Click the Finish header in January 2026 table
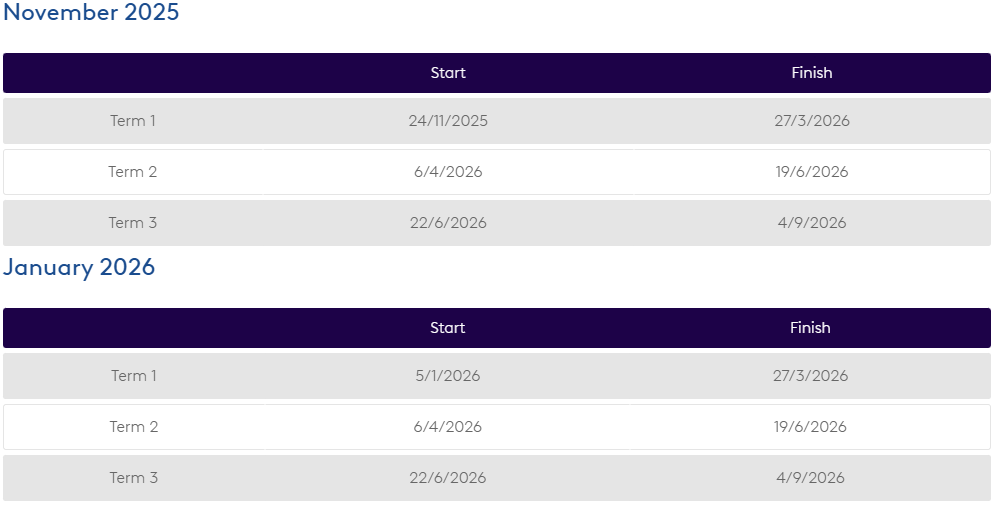The height and width of the screenshot is (506, 995). 810,328
